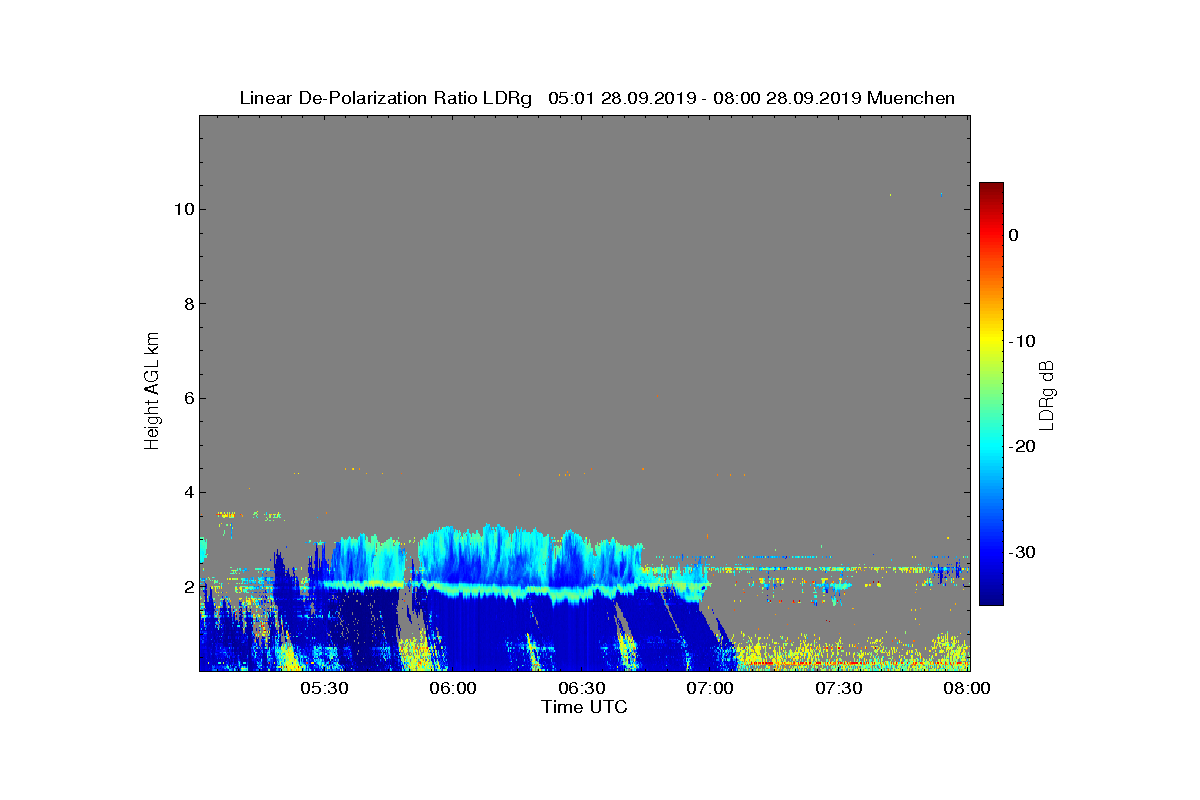Click the 10 km height tick label

182,209
